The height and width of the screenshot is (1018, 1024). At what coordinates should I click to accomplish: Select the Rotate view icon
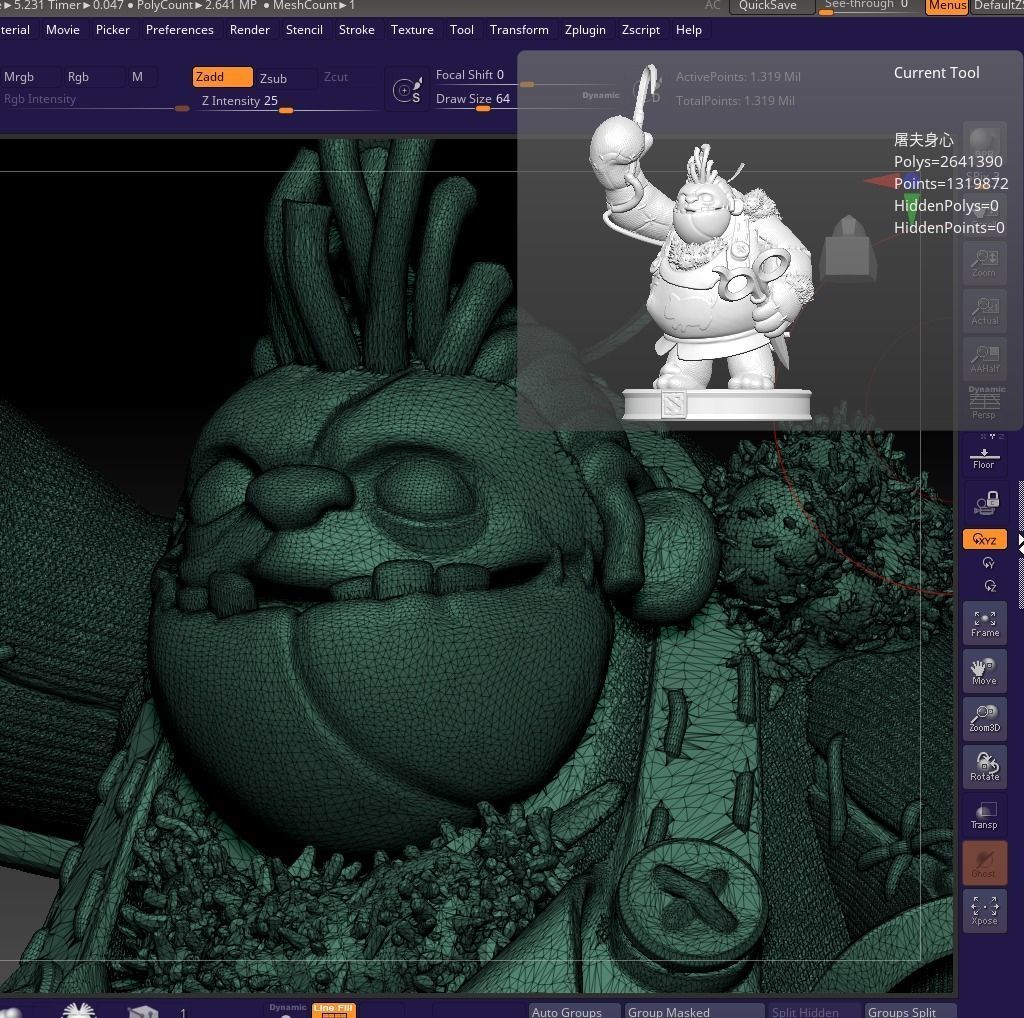(x=984, y=767)
